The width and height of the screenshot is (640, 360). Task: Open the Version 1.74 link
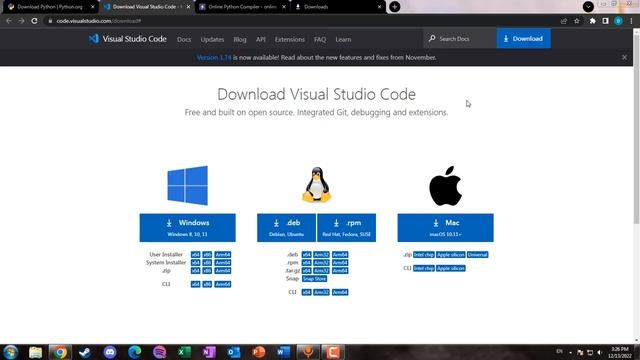pos(214,58)
